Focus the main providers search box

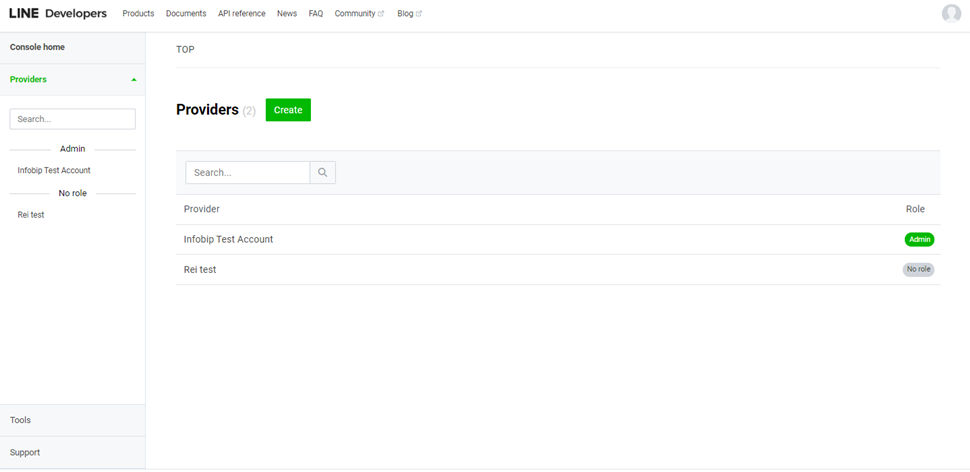point(247,172)
